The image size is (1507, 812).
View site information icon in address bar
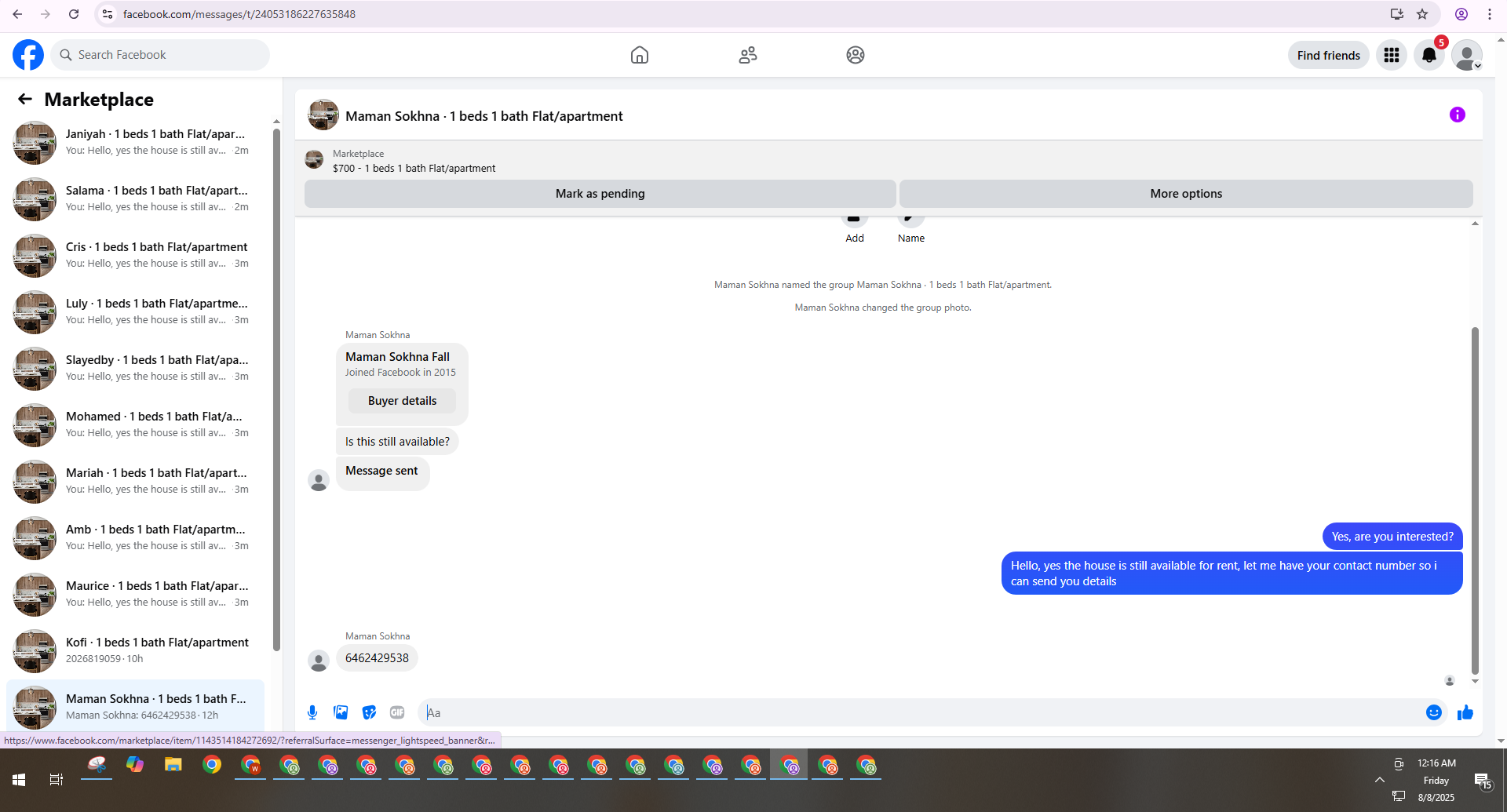tap(108, 14)
